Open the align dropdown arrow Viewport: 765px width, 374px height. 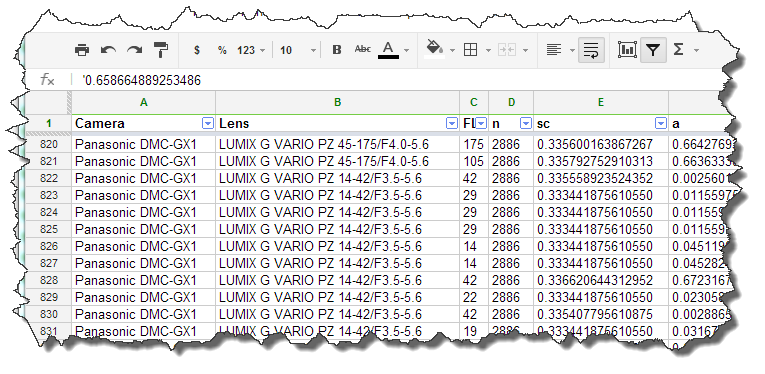[x=572, y=50]
